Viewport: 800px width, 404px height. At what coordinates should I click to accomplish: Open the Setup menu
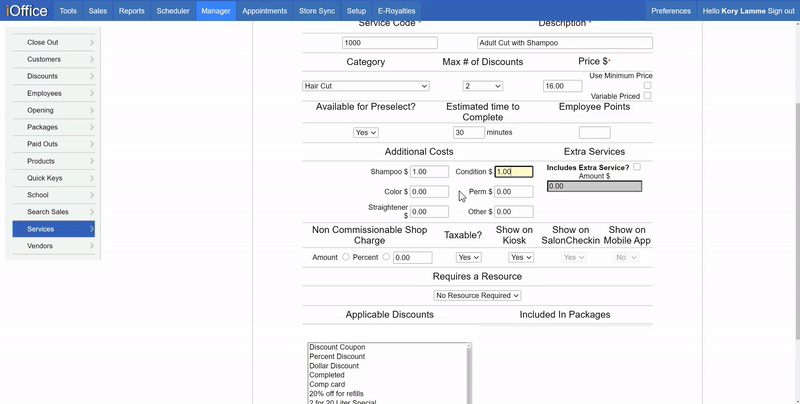[356, 11]
